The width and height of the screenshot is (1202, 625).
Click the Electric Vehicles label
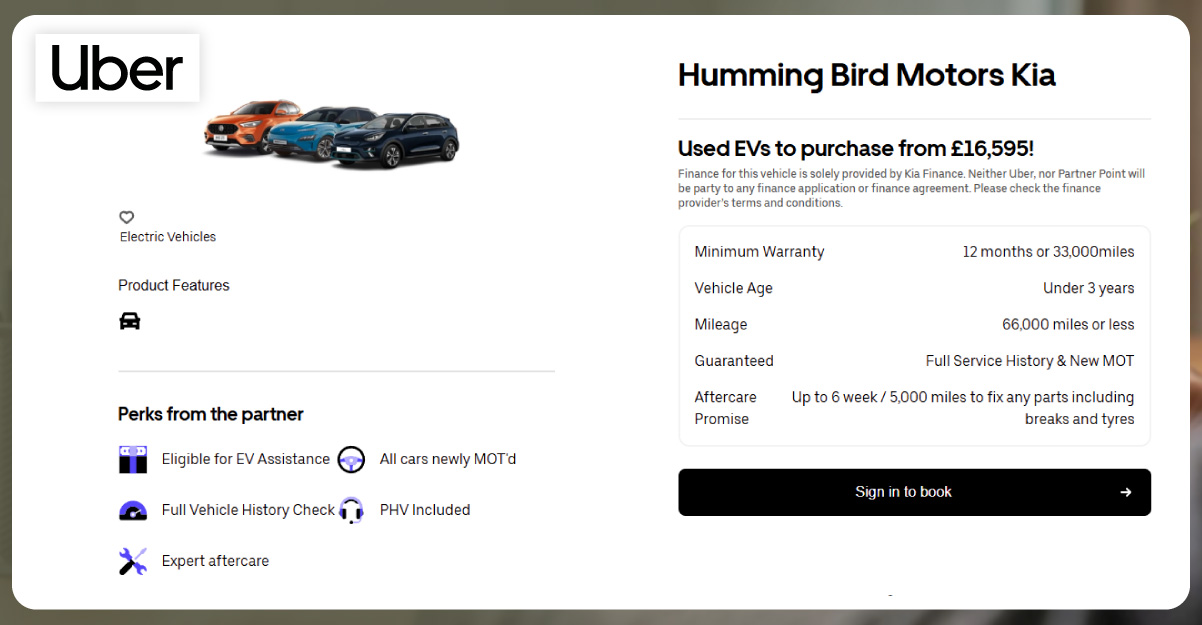coord(166,237)
